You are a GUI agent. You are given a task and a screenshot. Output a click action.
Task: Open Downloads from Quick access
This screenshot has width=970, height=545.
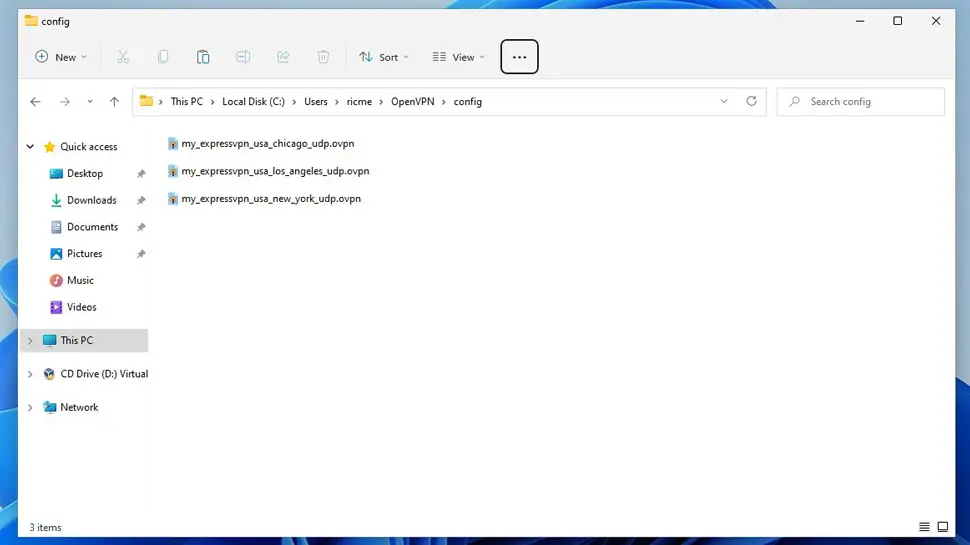tap(92, 200)
